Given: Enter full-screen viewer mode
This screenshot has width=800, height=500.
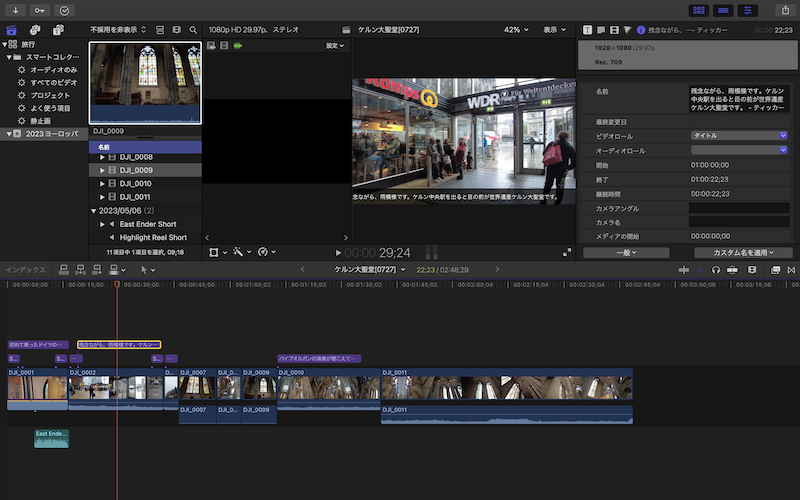Looking at the screenshot, I should click(x=567, y=253).
